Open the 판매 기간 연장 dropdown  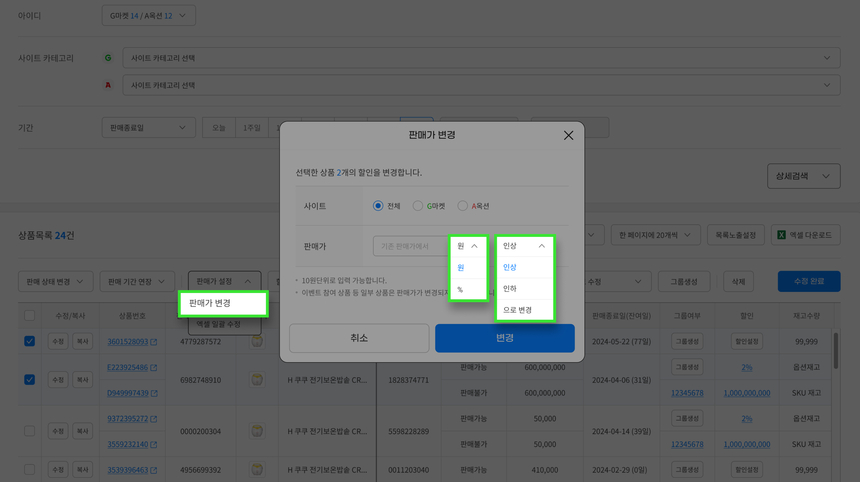tap(137, 281)
